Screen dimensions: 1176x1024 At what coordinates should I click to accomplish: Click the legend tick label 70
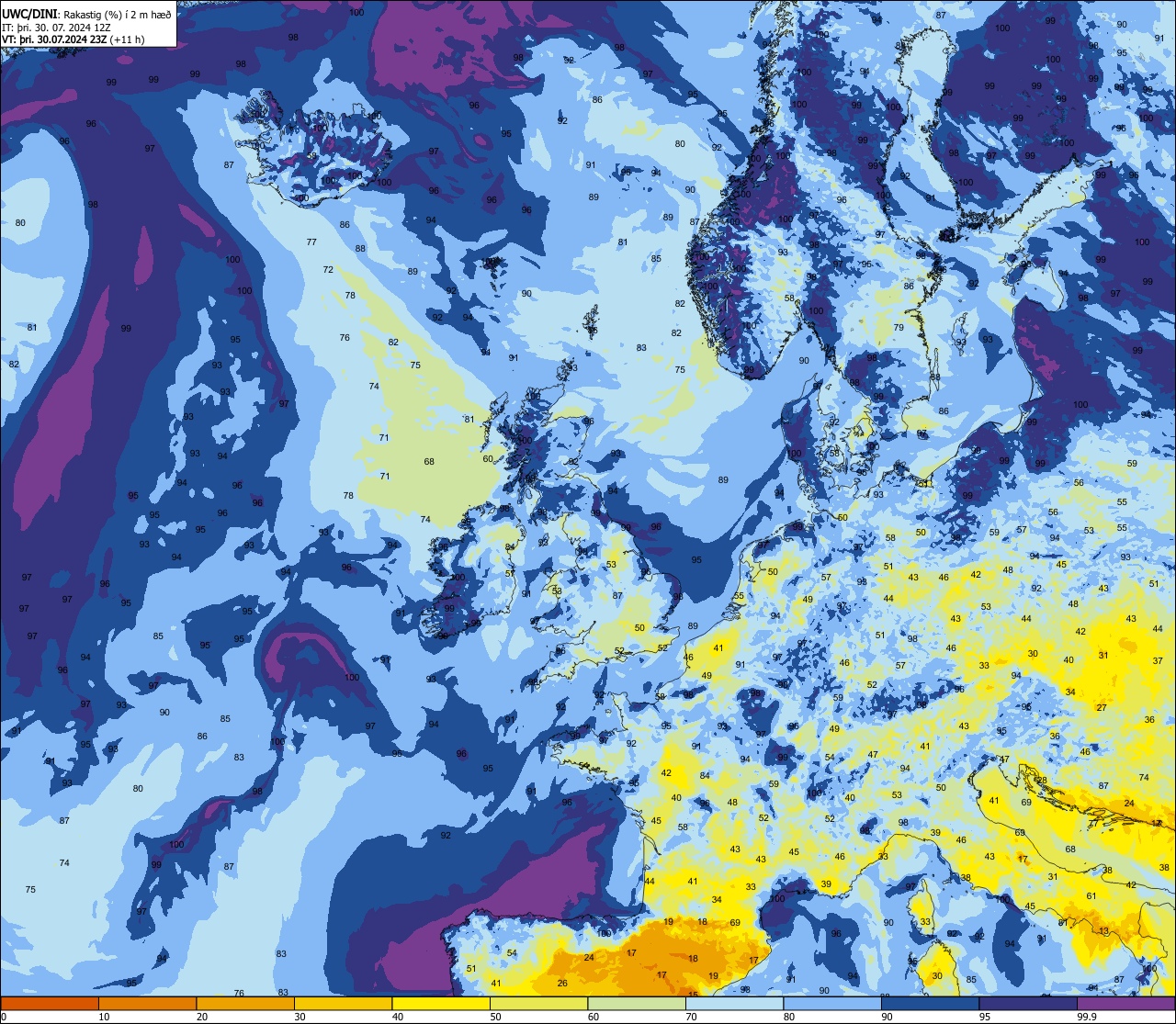(691, 1017)
